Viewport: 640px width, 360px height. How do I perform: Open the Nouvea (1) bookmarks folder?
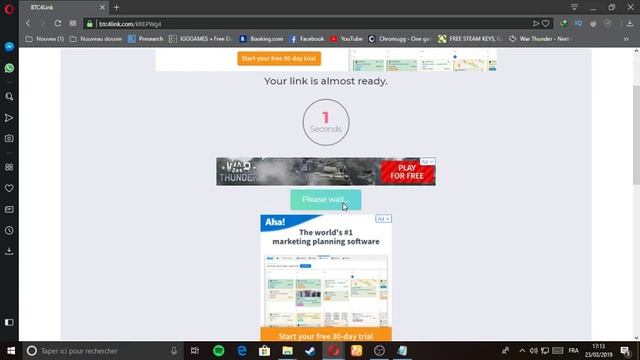tap(44, 39)
